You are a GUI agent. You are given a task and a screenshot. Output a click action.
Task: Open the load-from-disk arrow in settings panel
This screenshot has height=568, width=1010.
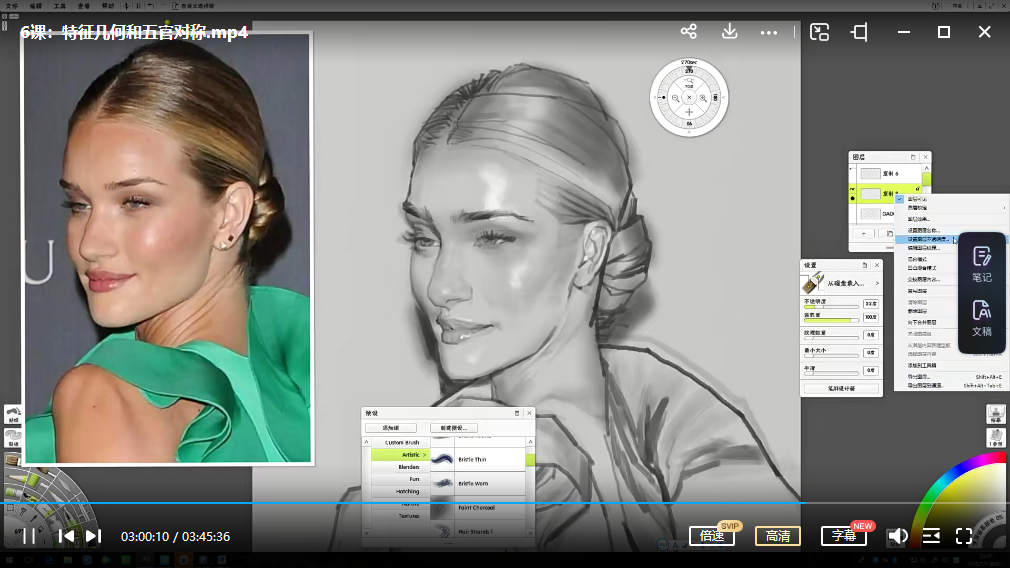click(x=877, y=283)
